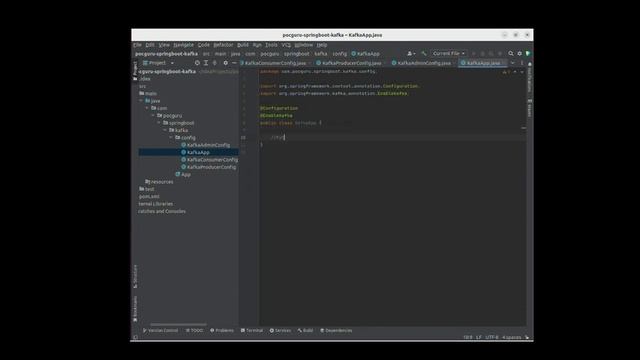Screen dimensions: 640x360
Task: Click UTF-8 encoding in status bar
Action: click(492, 337)
